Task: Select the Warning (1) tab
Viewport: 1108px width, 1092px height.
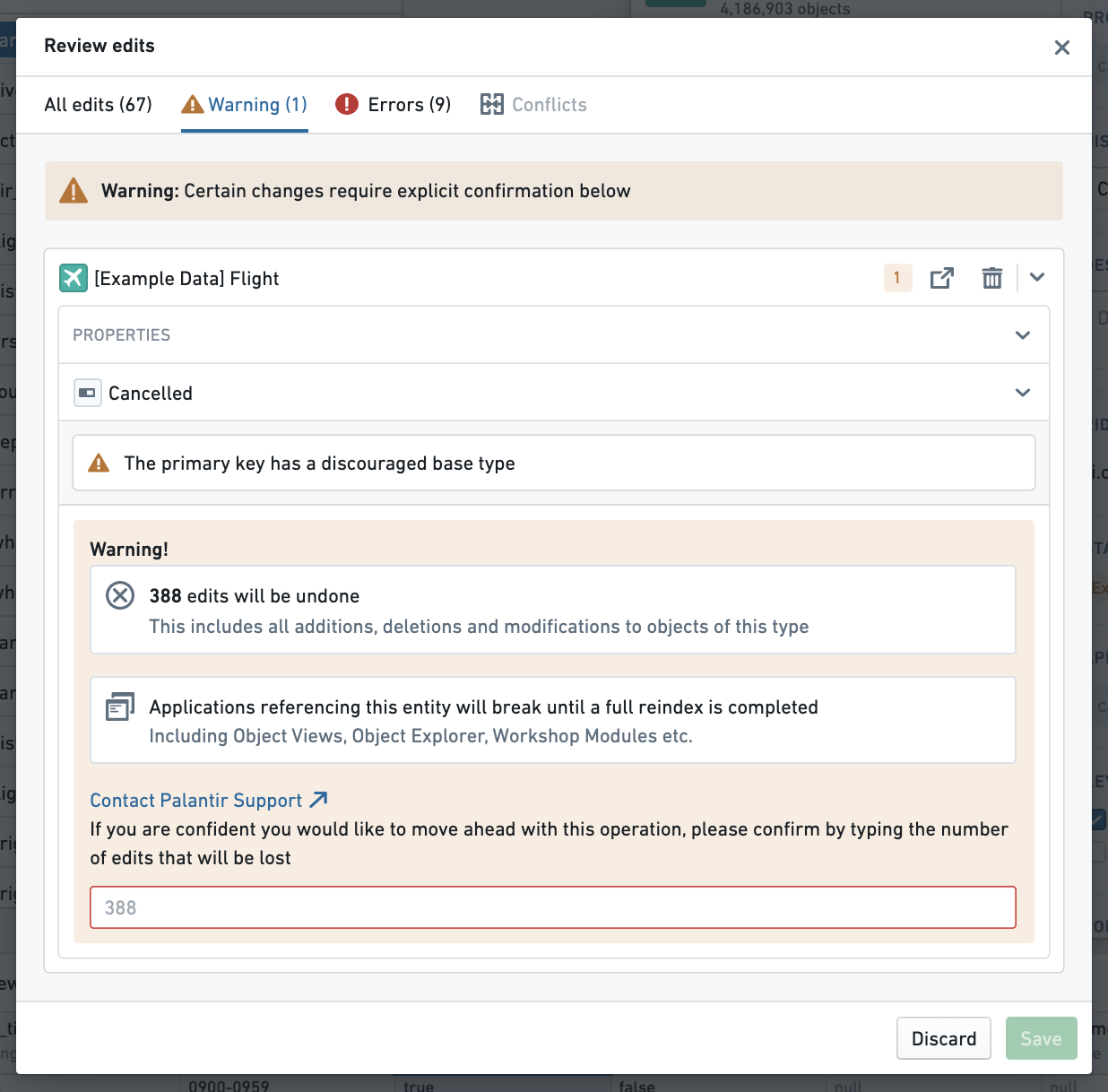Action: click(245, 105)
